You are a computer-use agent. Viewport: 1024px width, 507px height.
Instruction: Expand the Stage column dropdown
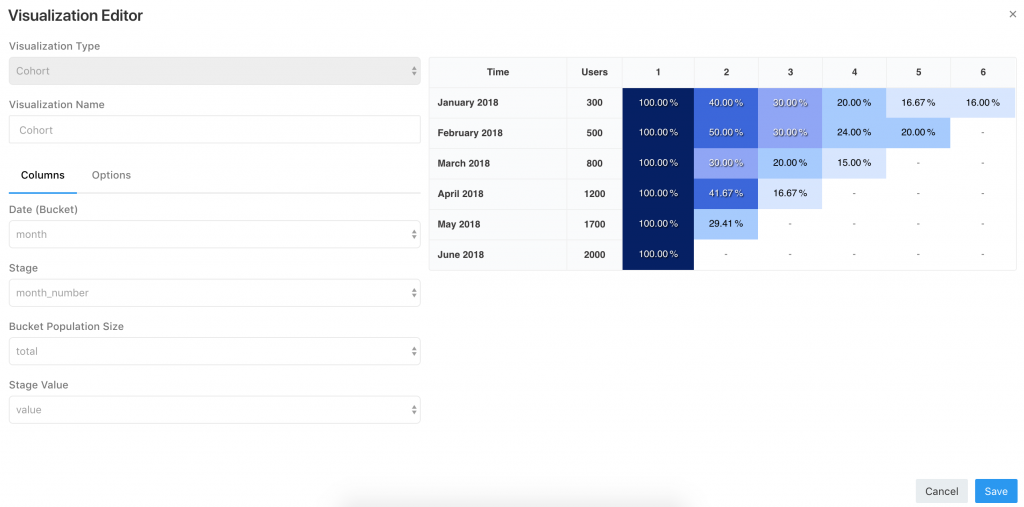pos(214,293)
